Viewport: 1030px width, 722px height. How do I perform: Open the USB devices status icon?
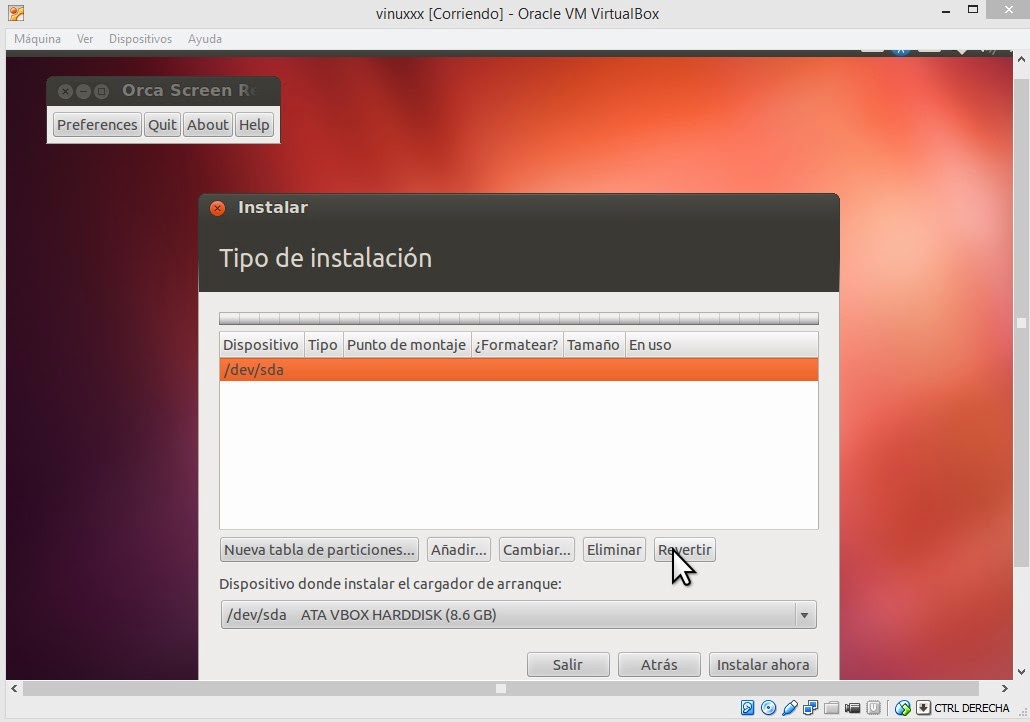click(789, 708)
